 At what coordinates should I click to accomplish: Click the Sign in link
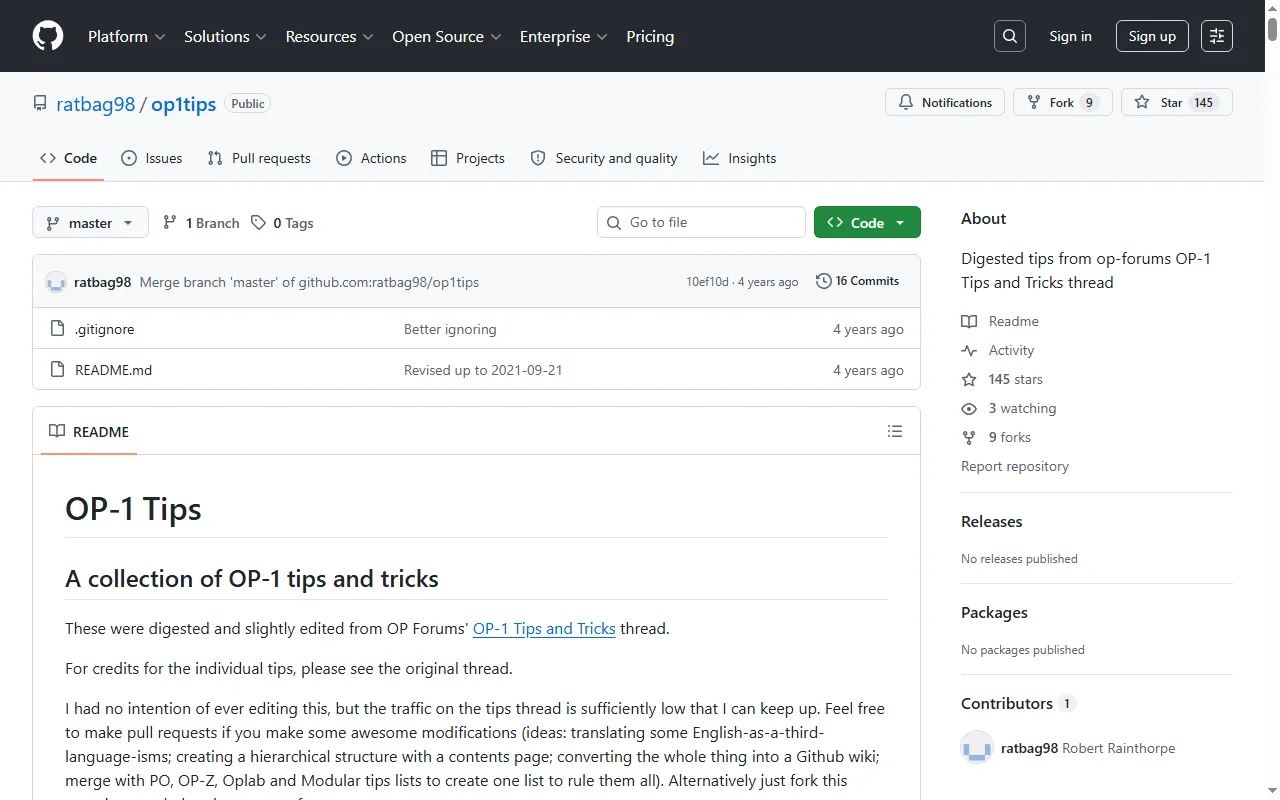tap(1070, 36)
